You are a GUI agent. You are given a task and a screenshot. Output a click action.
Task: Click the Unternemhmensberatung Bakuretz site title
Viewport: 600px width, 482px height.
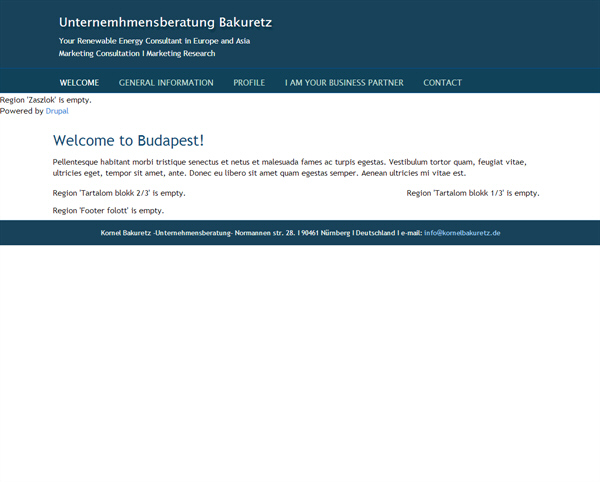pyautogui.click(x=165, y=23)
